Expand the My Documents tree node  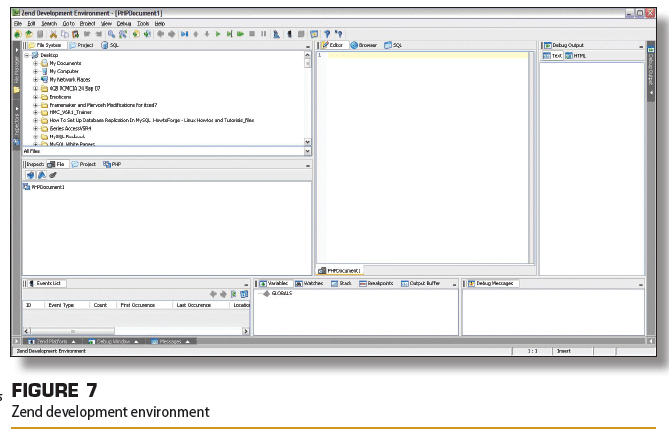[36, 63]
